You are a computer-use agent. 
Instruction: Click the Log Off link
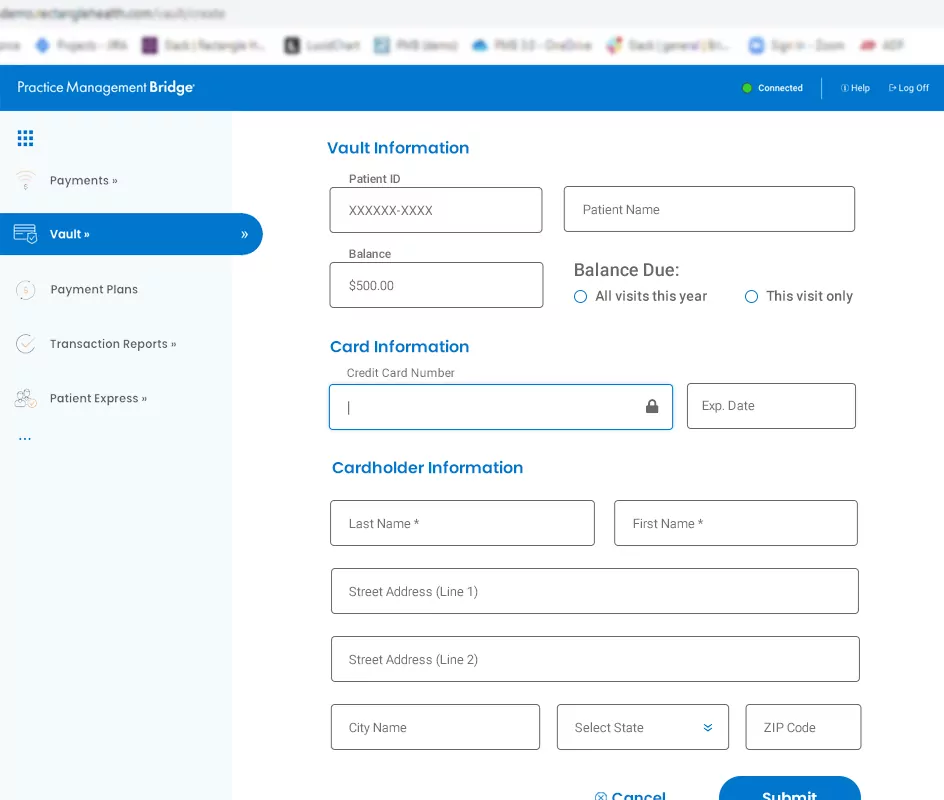(x=909, y=88)
